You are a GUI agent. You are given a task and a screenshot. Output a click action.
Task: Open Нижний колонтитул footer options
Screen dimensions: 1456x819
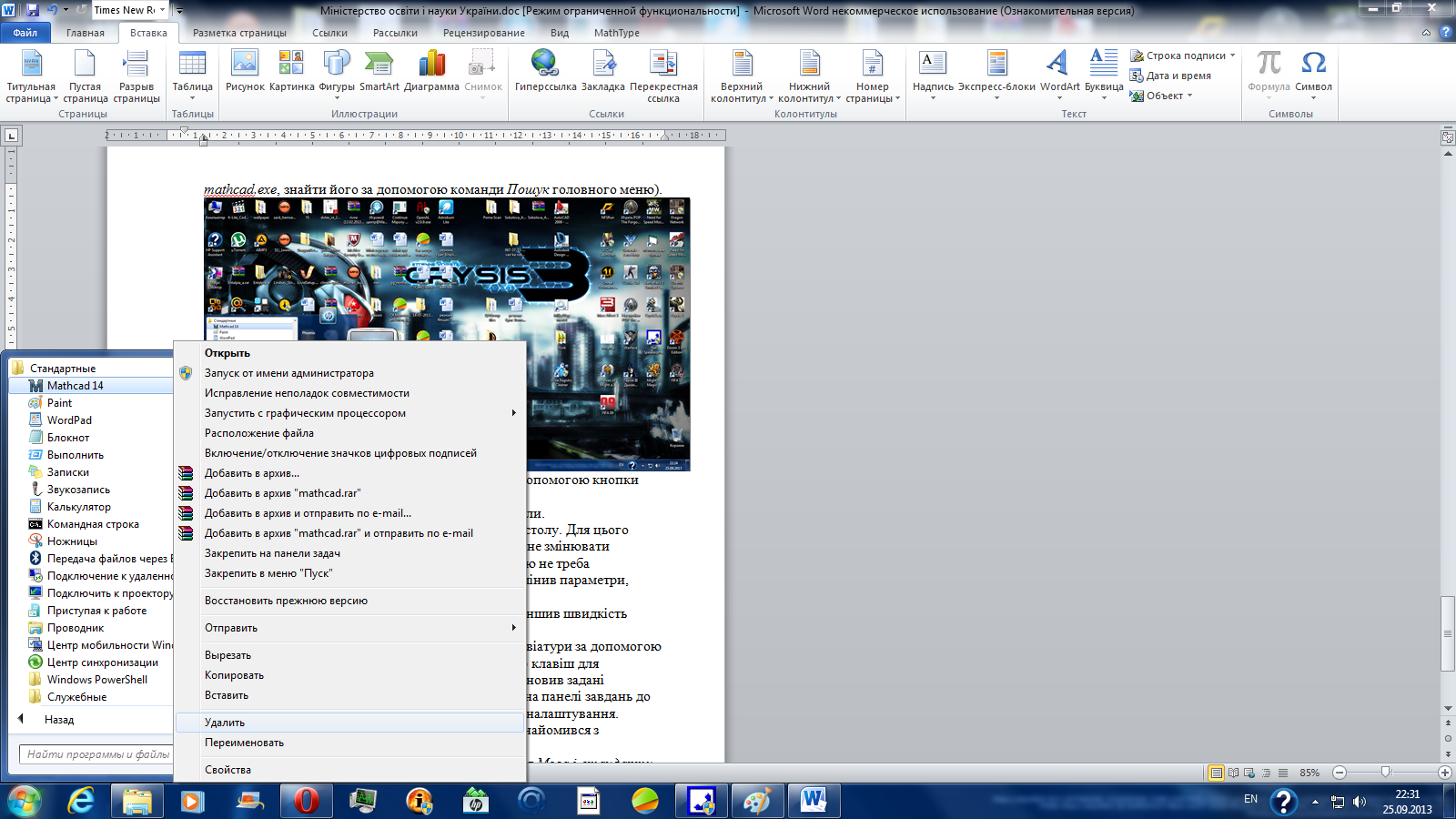809,76
